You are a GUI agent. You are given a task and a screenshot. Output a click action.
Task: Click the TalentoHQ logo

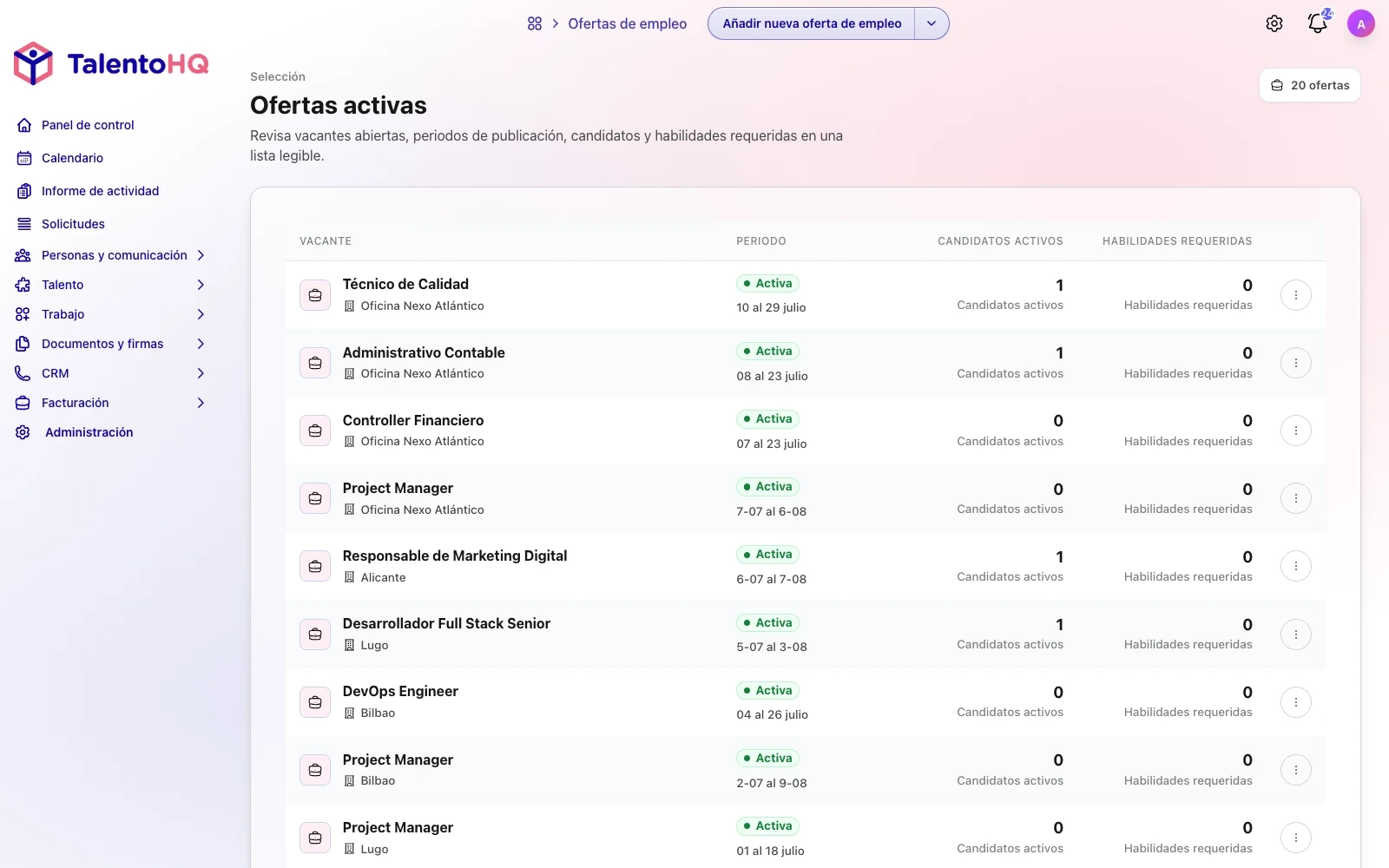111,63
